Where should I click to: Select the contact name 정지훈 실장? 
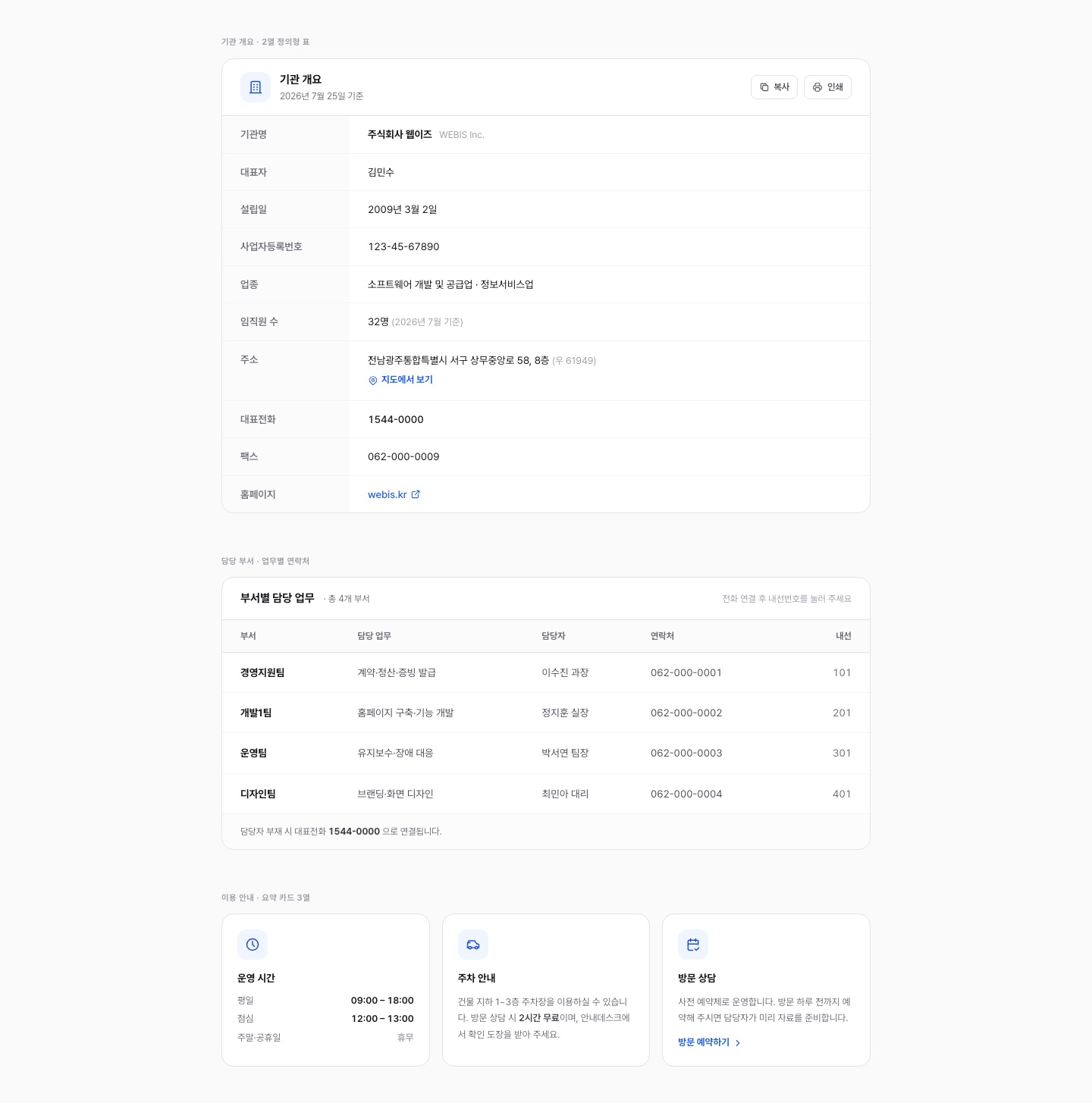[565, 713]
